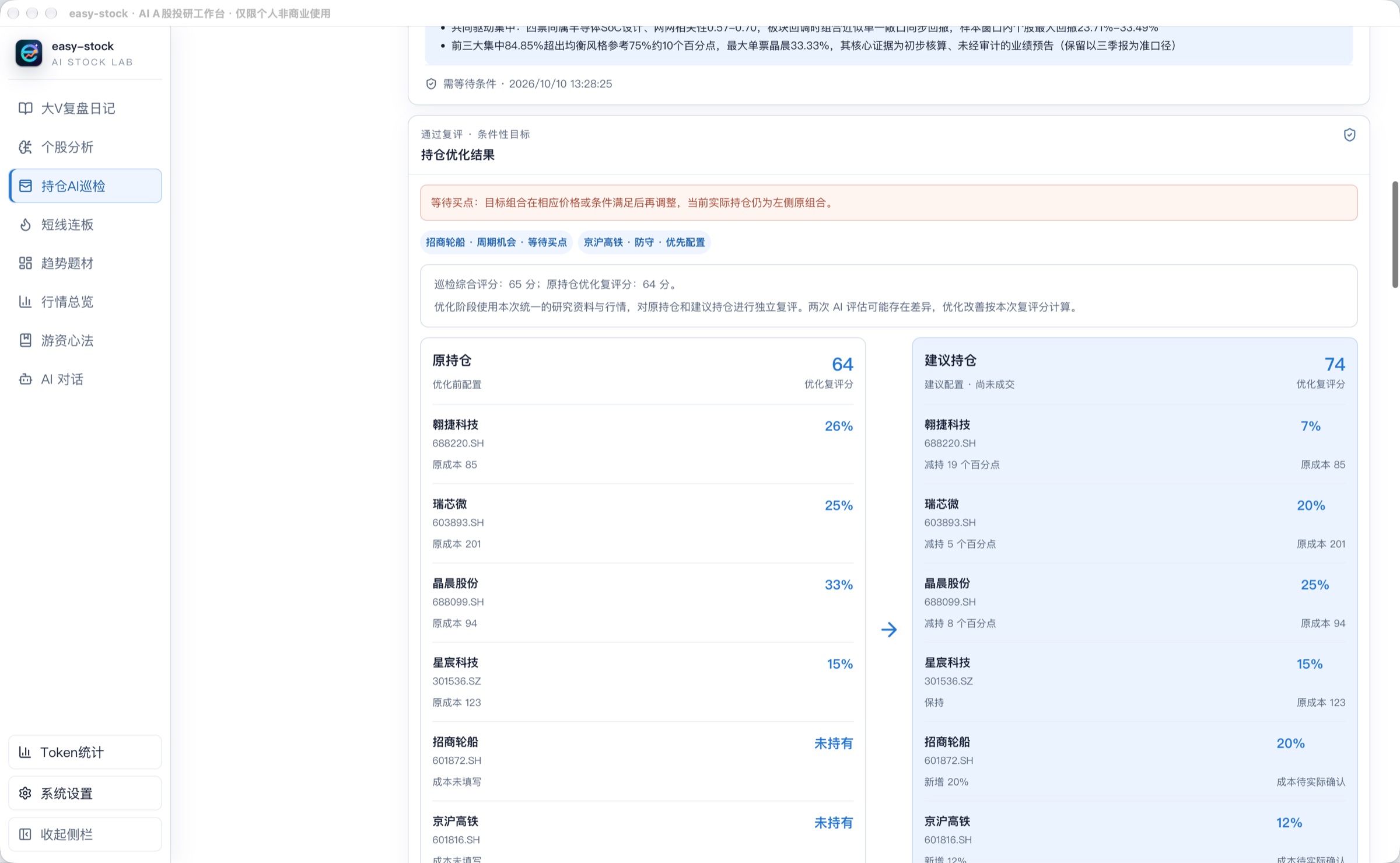The width and height of the screenshot is (1400, 863).
Task: Click the 74 优化复评分 score
Action: [1335, 364]
